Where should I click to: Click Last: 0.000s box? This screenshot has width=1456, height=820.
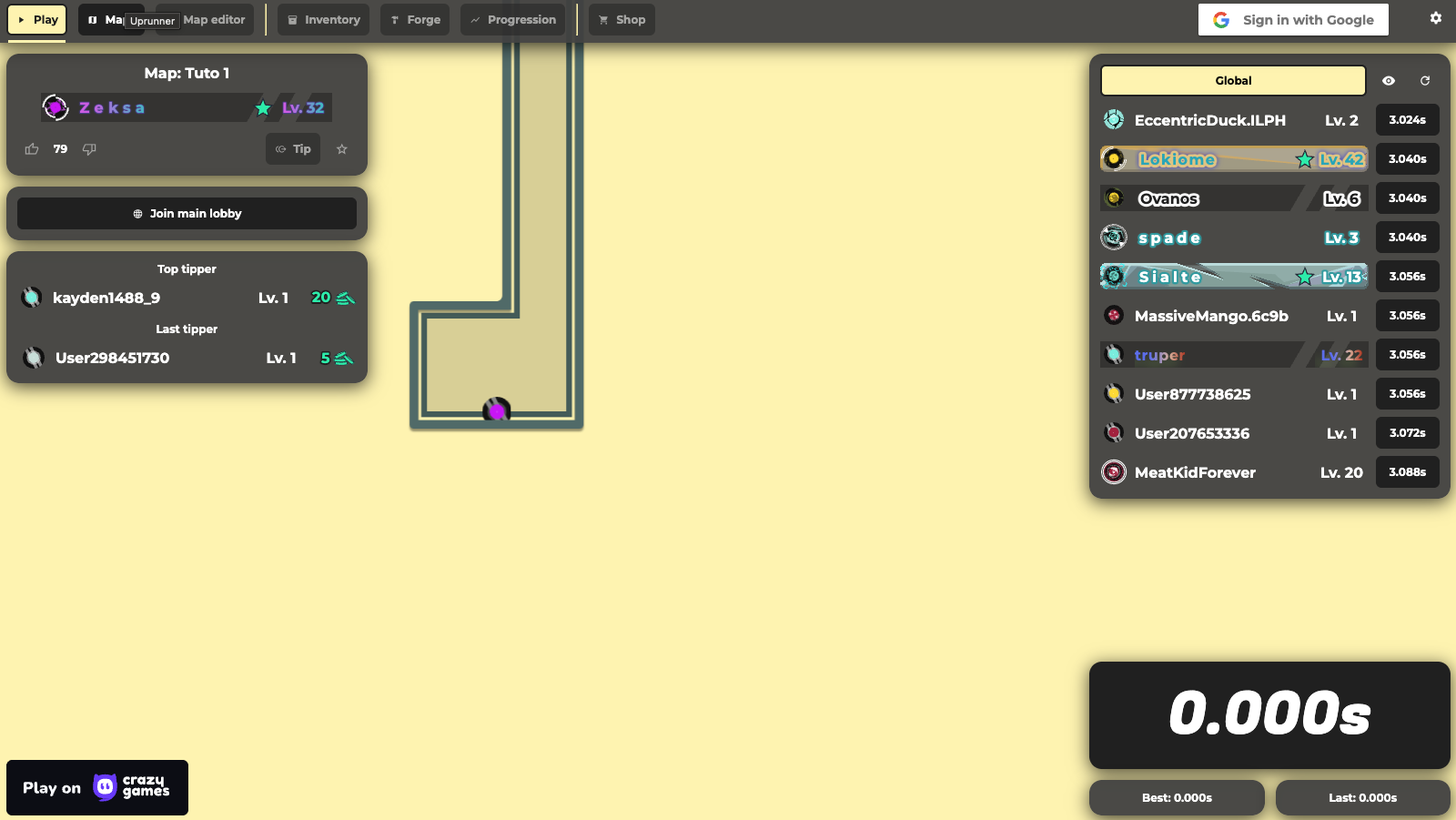(x=1362, y=798)
